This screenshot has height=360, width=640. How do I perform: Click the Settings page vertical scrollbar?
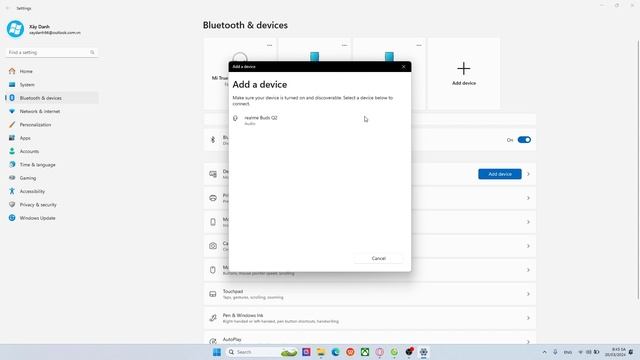pyautogui.click(x=638, y=169)
